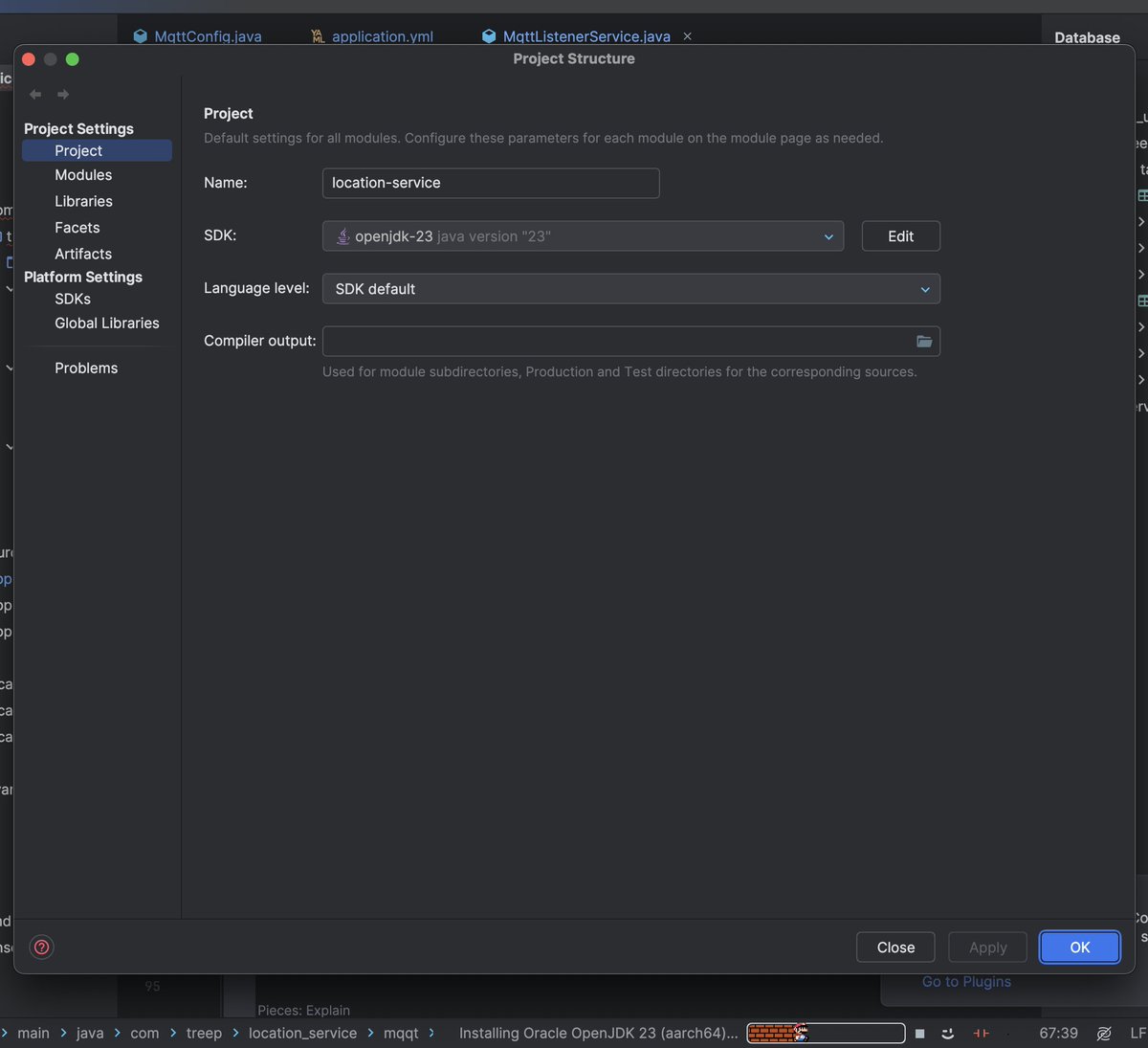Click the YAML icon beside application.yml
Image resolution: width=1148 pixels, height=1048 pixels.
tap(316, 36)
